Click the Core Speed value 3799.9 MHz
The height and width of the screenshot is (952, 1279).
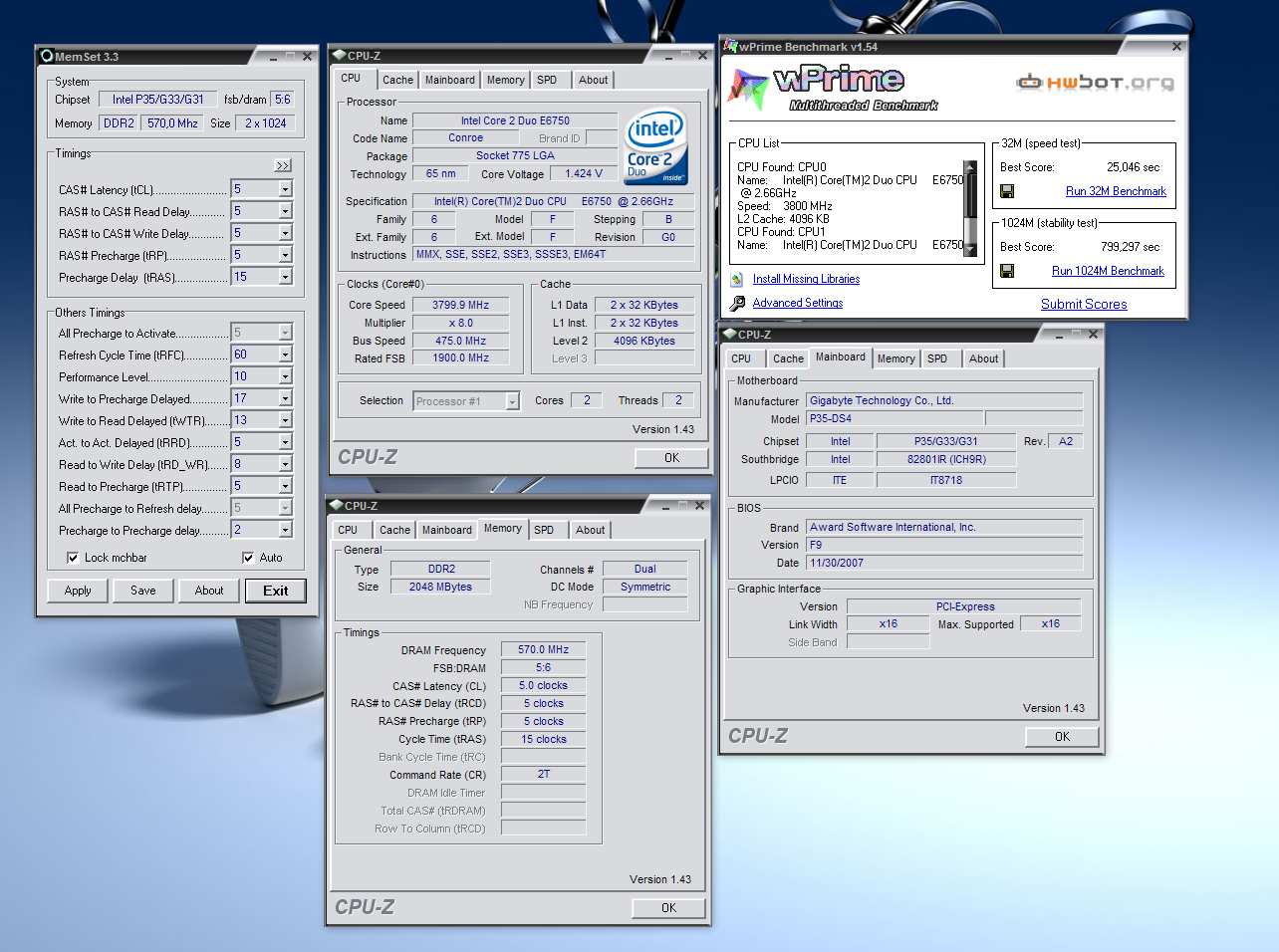[x=460, y=305]
